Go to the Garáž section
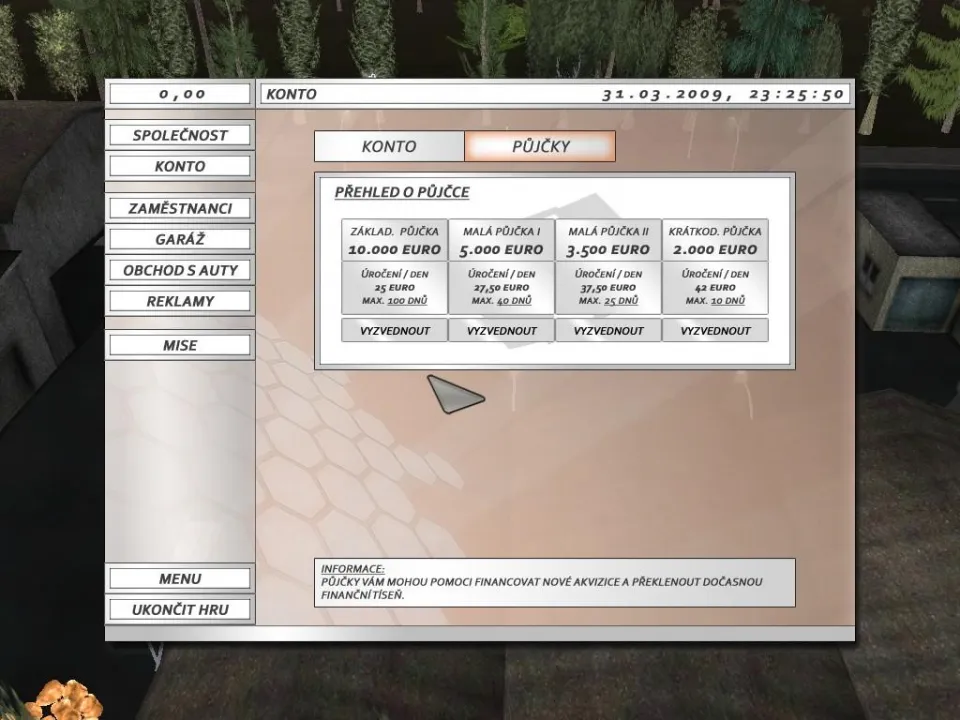Screen dimensions: 960x720 point(180,240)
